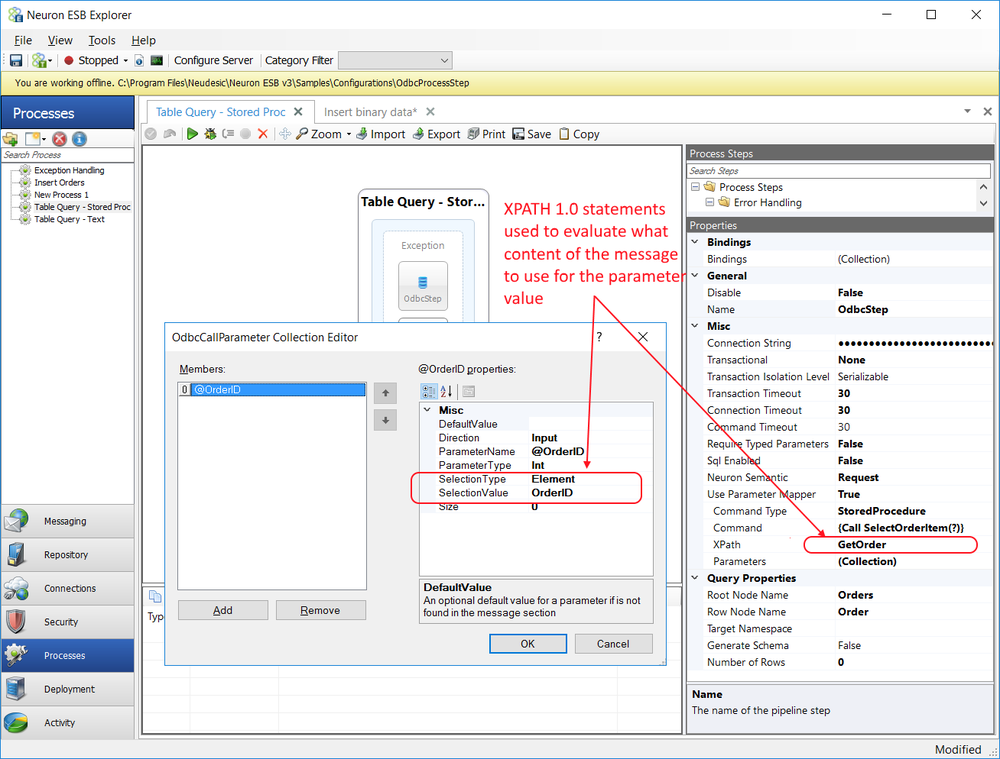1000x759 pixels.
Task: Collapse the Process Steps tree node
Action: (695, 187)
